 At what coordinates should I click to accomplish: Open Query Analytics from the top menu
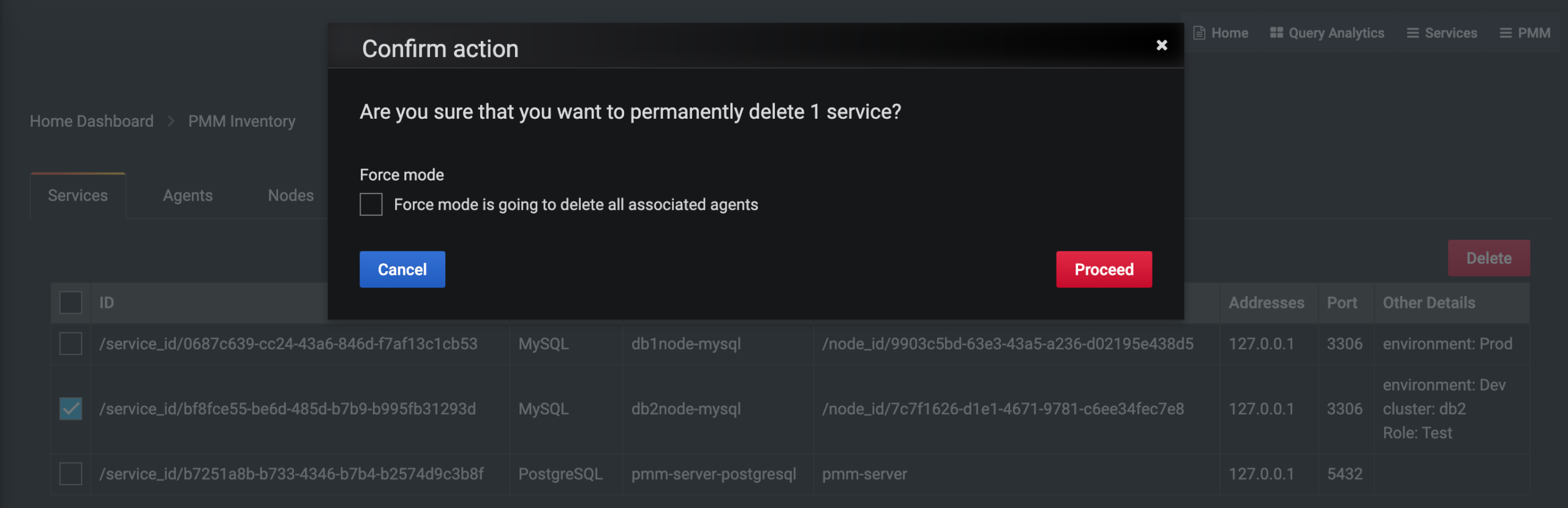tap(1336, 33)
